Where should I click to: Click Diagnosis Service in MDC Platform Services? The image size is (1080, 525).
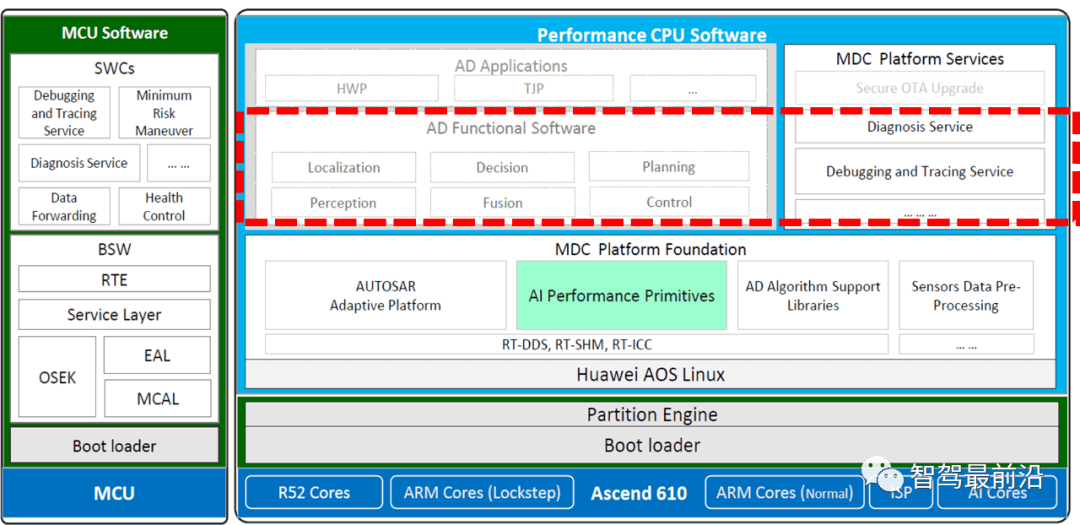pos(920,127)
